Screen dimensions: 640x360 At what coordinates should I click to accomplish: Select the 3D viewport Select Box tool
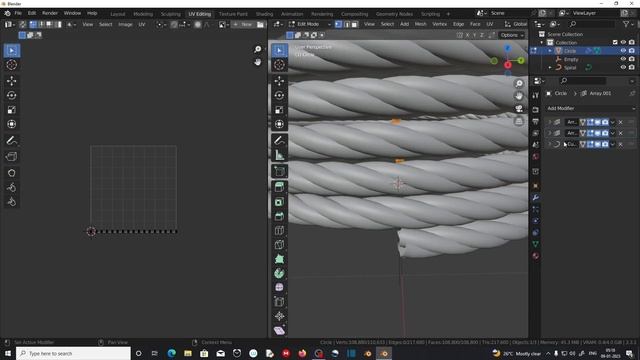[x=279, y=51]
